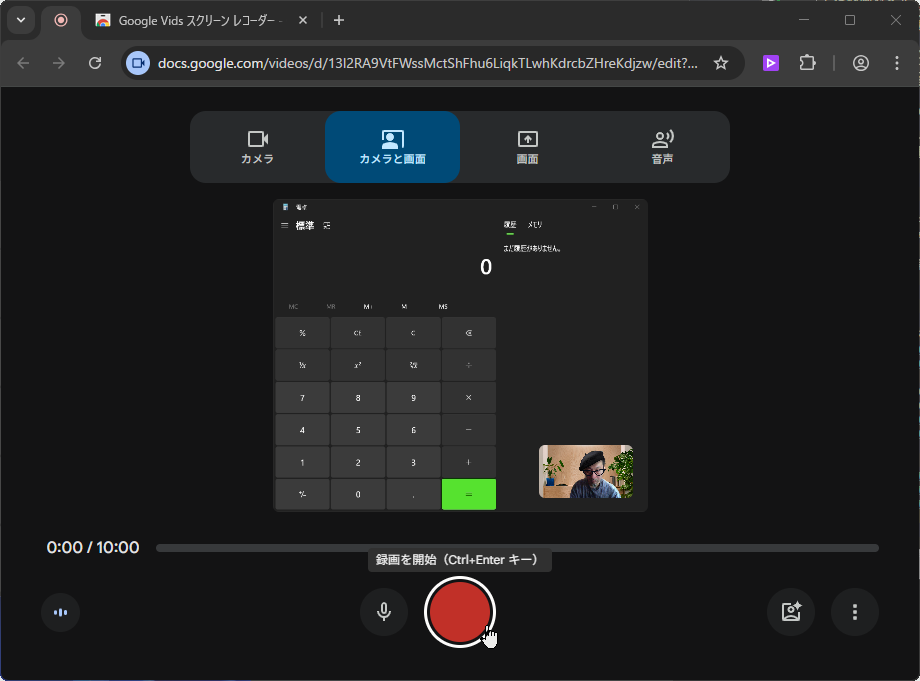
Task: Reload the current page
Action: click(95, 63)
